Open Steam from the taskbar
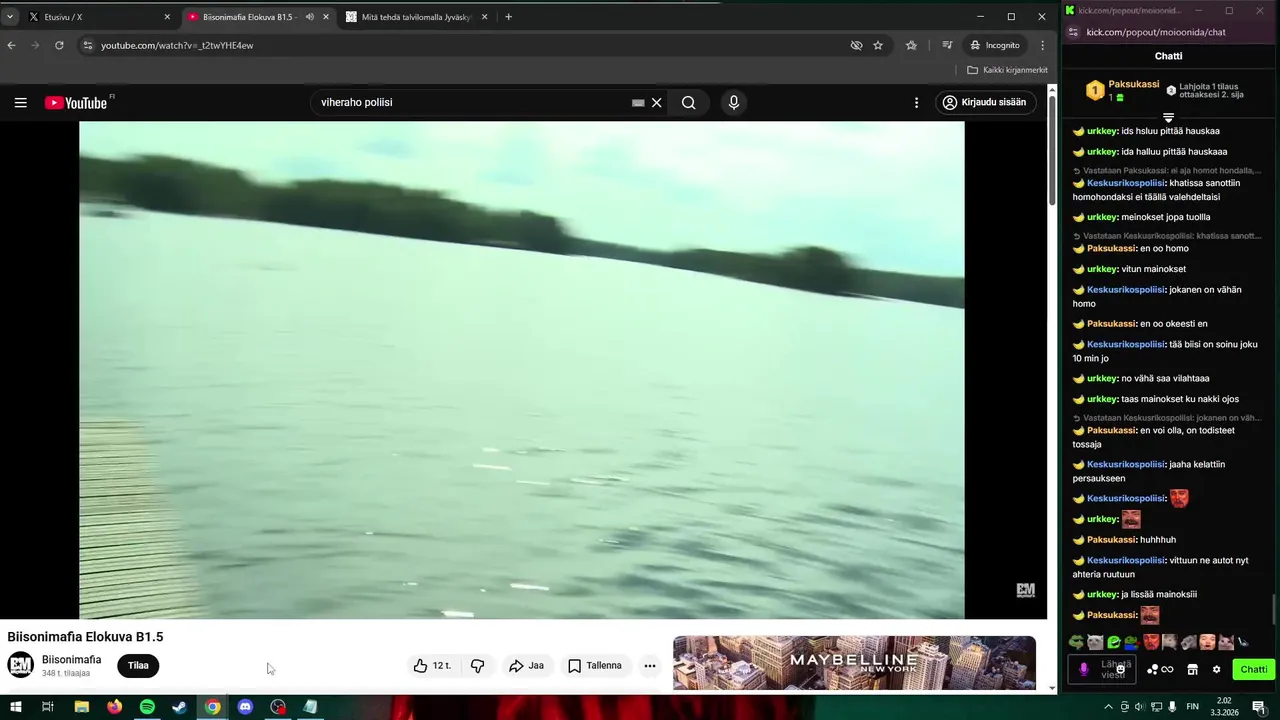This screenshot has height=720, width=1280. tap(179, 707)
